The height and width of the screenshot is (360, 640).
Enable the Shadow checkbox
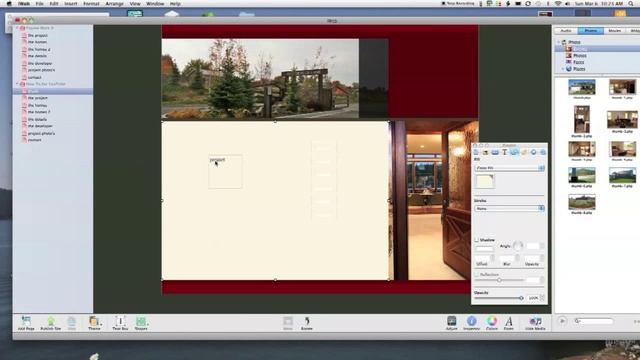[476, 240]
